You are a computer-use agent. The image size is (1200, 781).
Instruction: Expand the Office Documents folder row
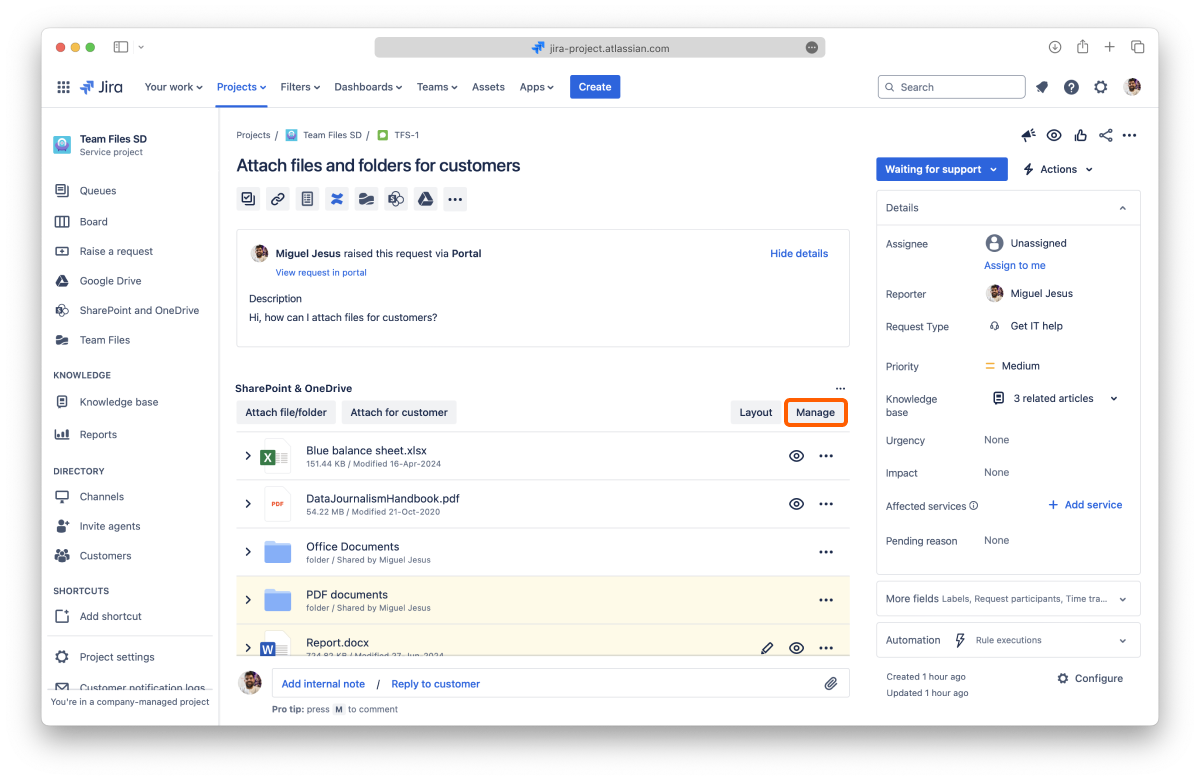point(248,552)
